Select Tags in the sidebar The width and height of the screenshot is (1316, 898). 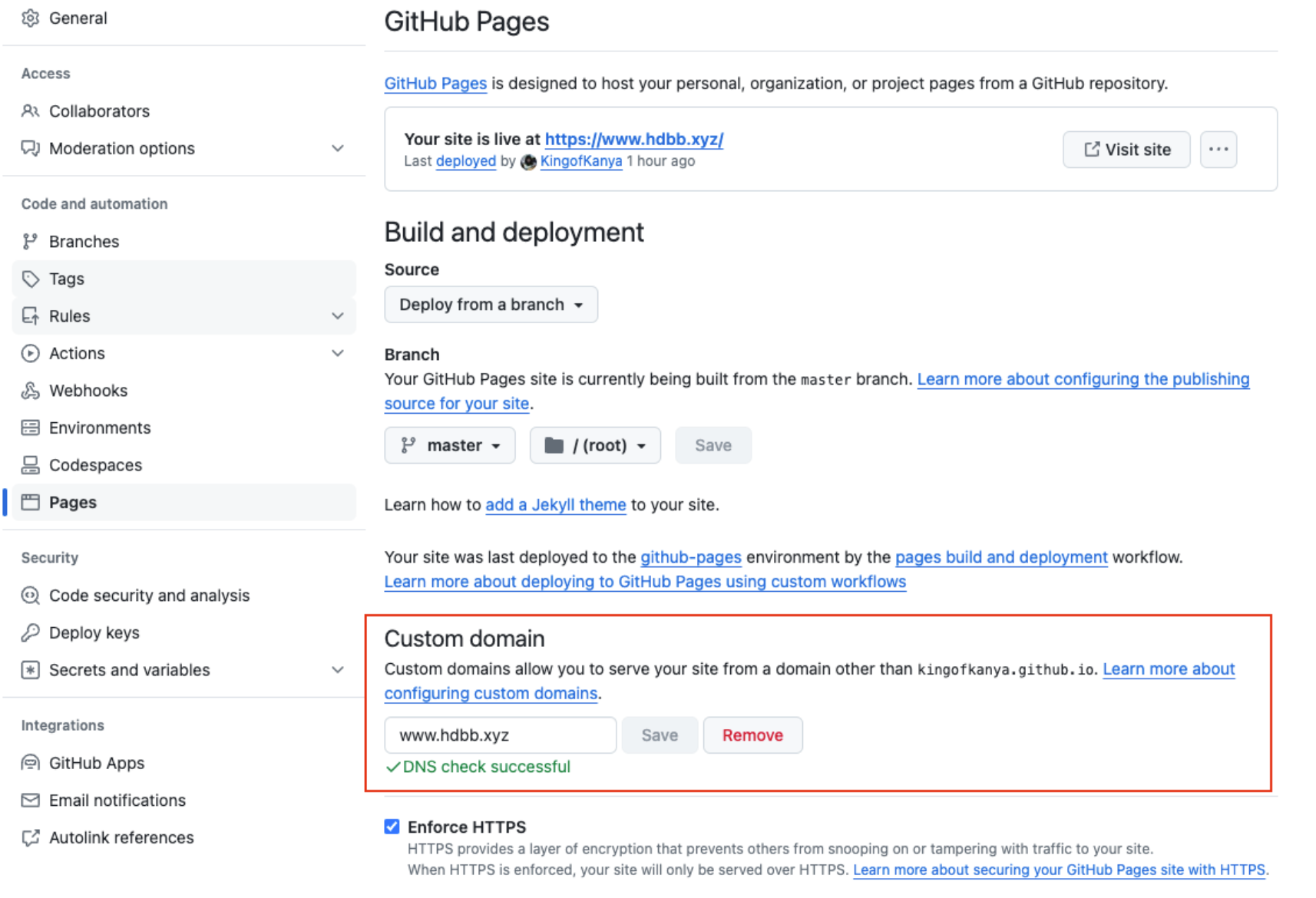(184, 279)
